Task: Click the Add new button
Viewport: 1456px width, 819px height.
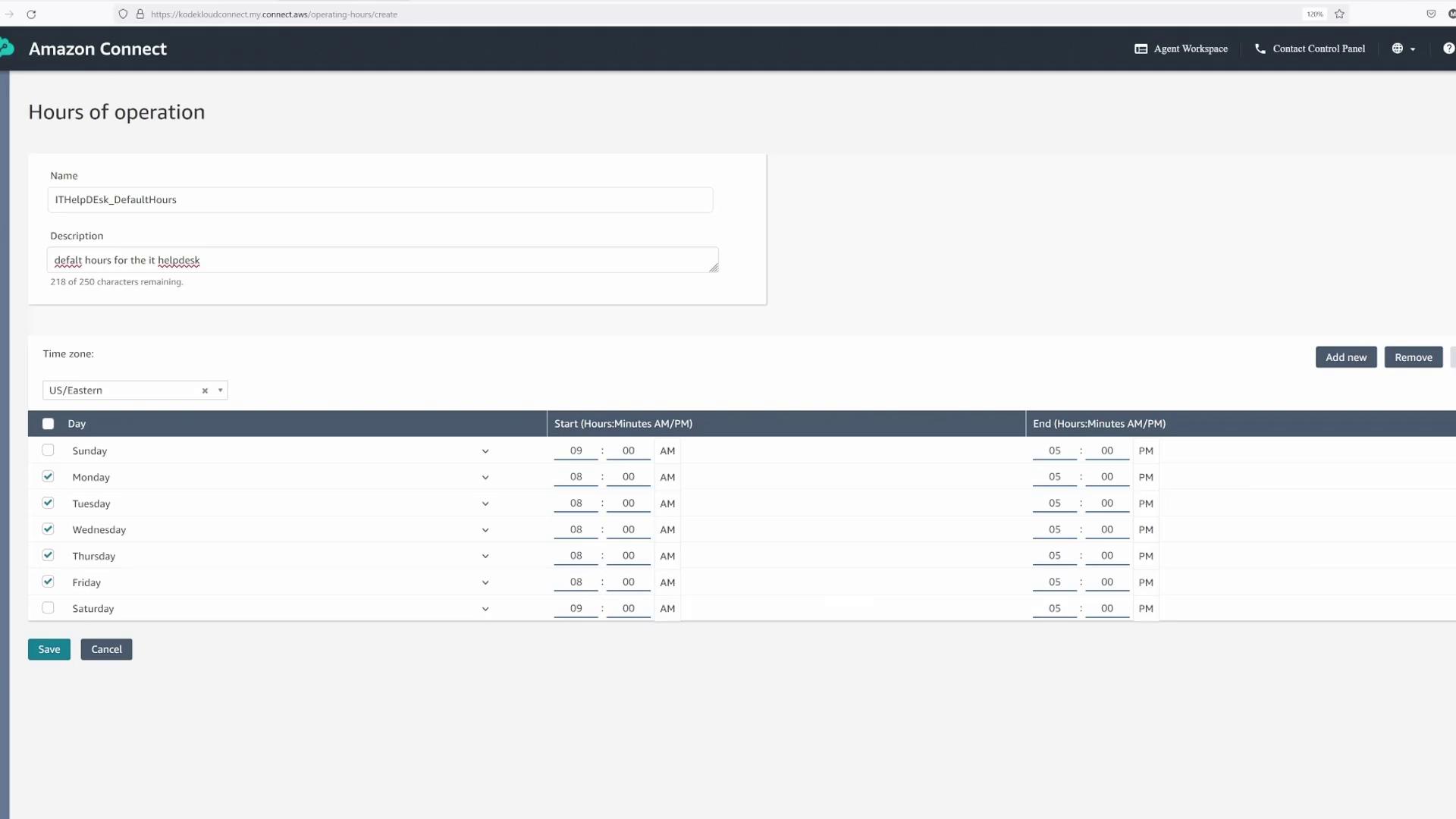Action: click(1345, 357)
